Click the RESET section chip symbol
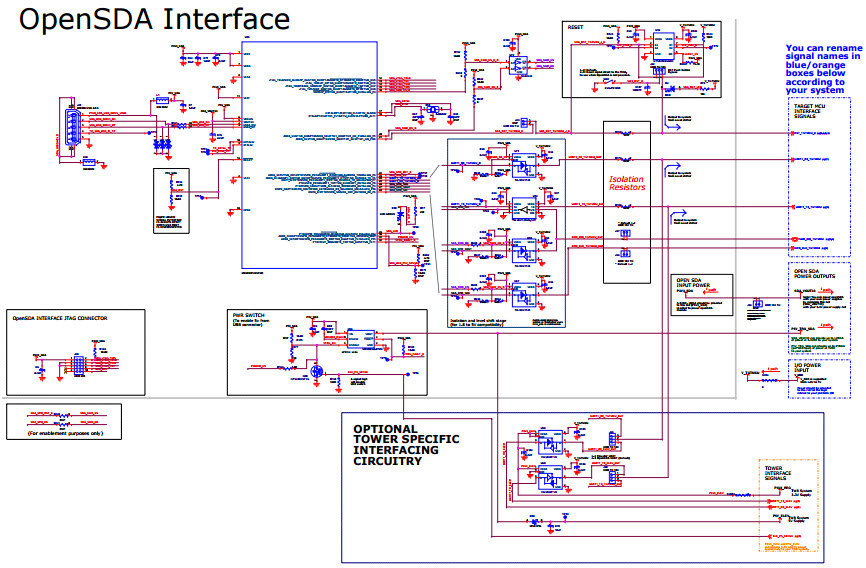The width and height of the screenshot is (866, 568). (x=661, y=45)
